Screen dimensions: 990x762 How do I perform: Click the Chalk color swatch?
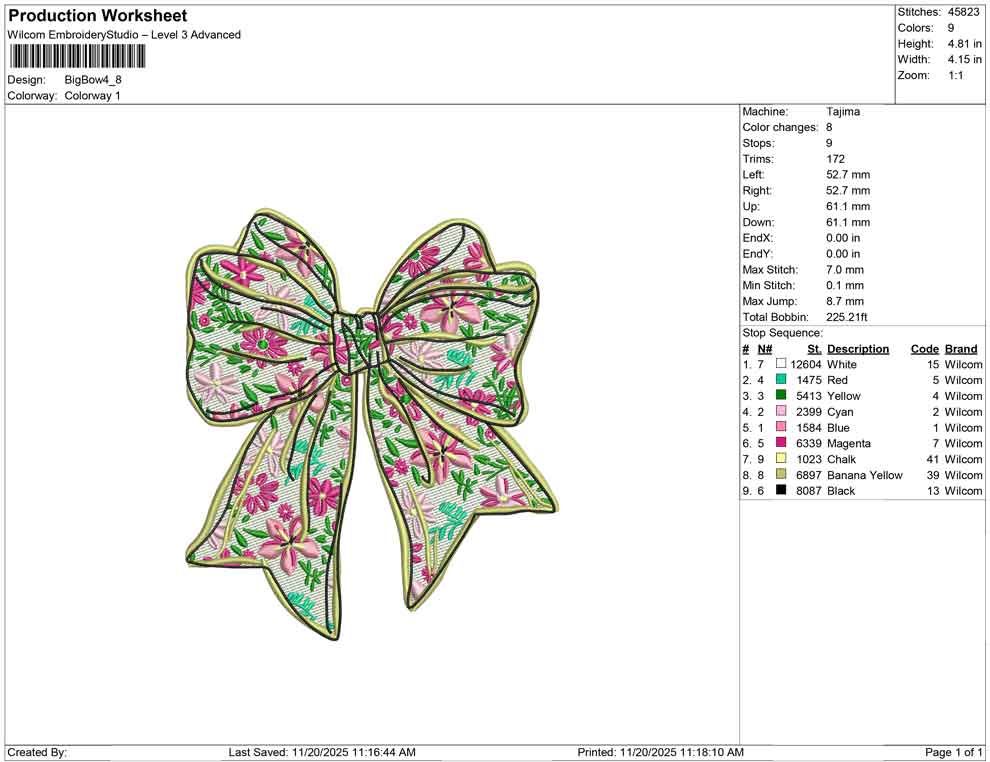(x=781, y=459)
